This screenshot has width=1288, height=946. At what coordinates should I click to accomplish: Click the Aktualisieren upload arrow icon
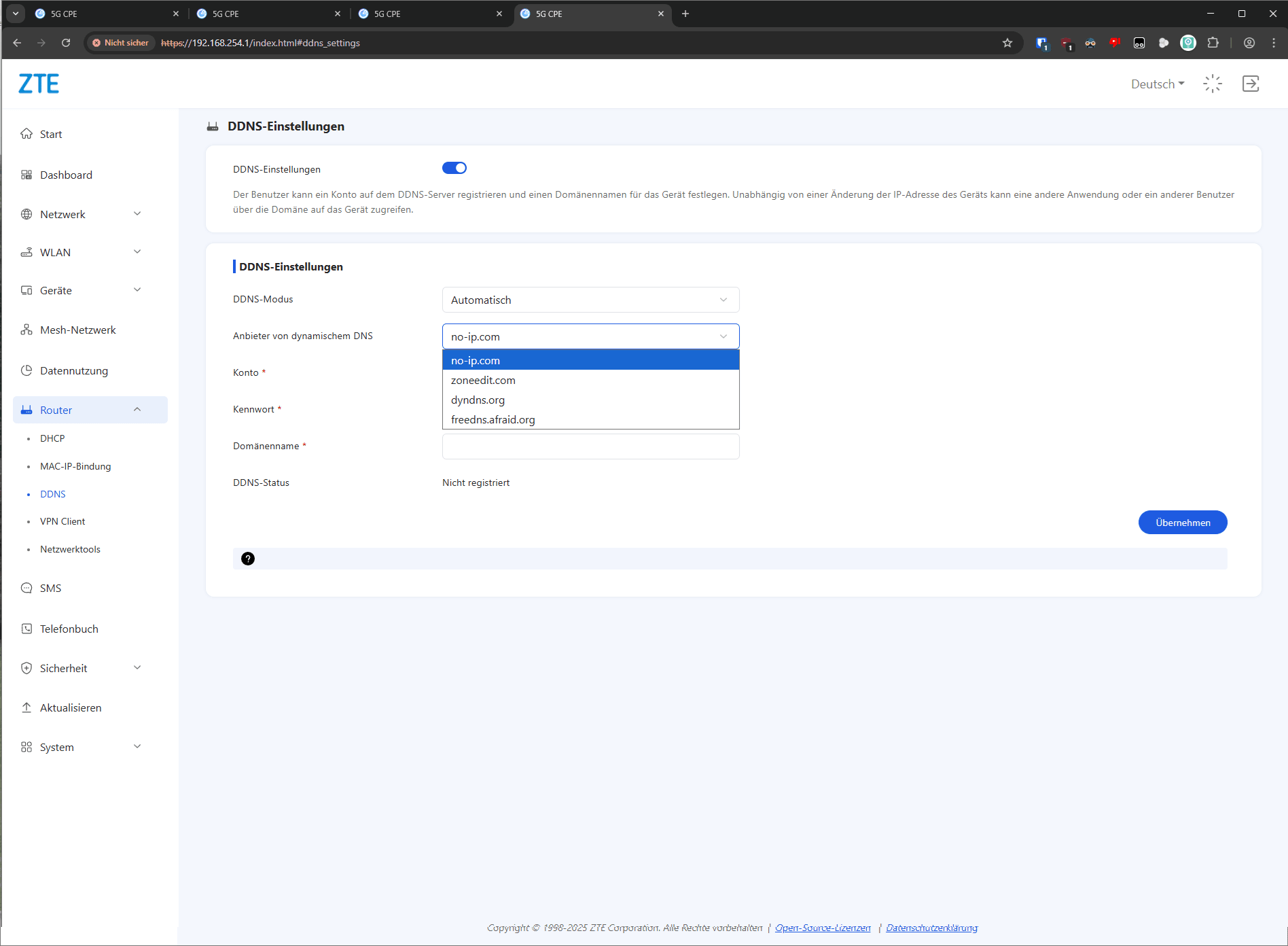[26, 707]
